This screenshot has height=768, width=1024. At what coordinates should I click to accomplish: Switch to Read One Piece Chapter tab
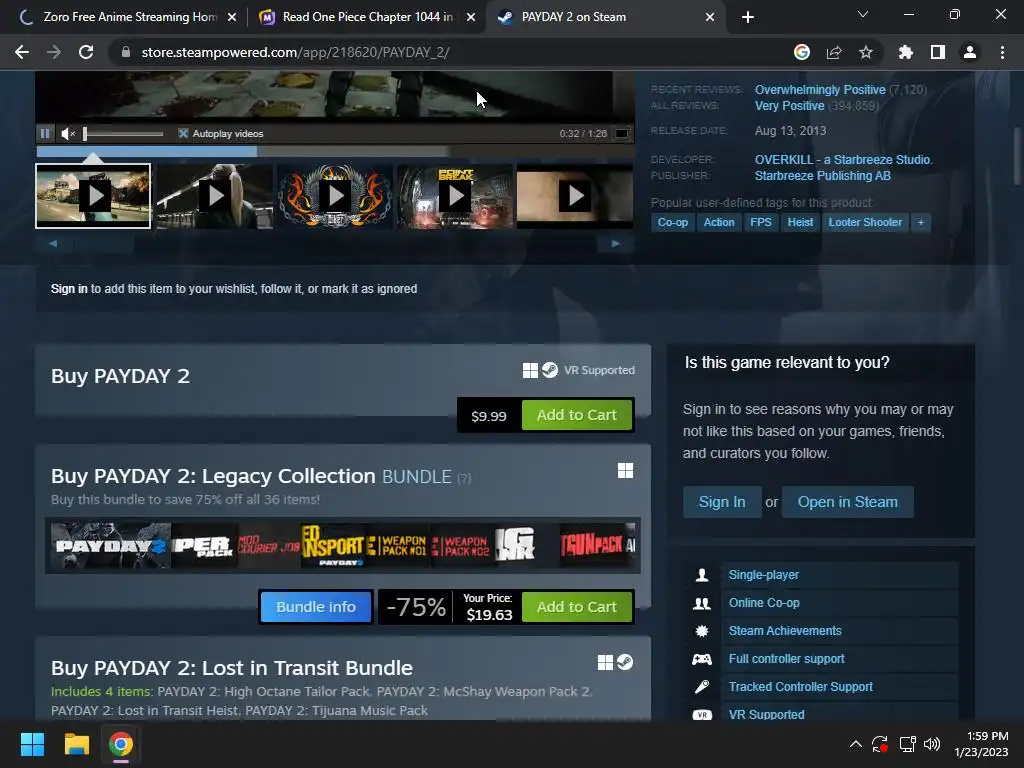click(x=368, y=17)
